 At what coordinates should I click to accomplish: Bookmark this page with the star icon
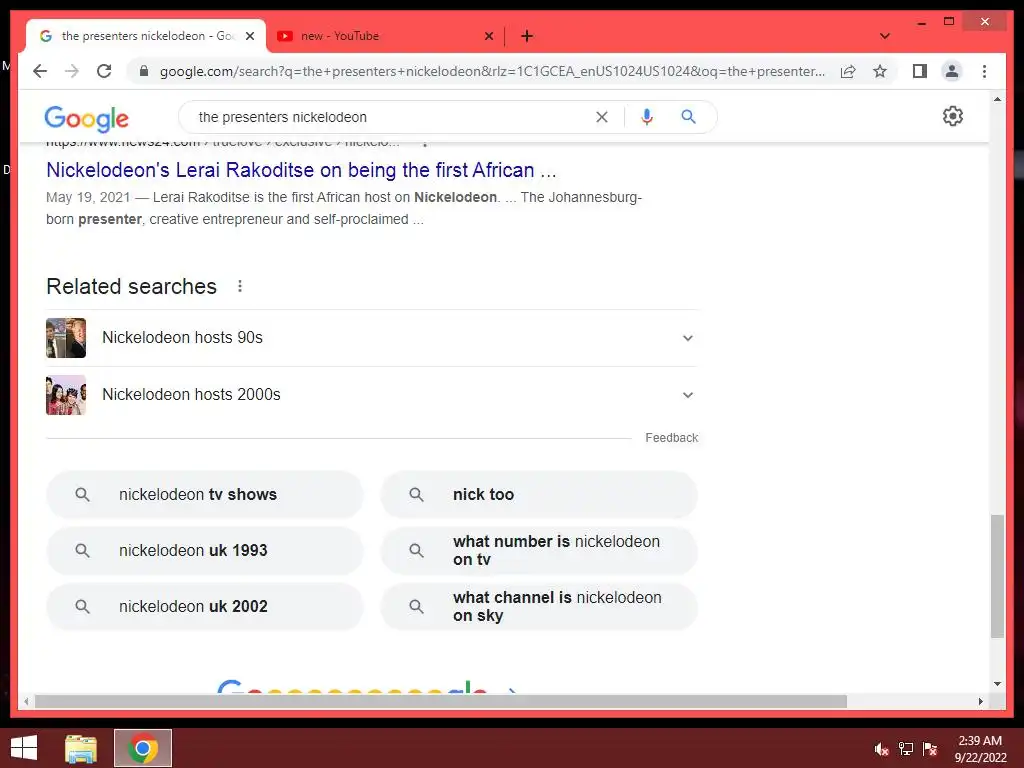(x=880, y=71)
